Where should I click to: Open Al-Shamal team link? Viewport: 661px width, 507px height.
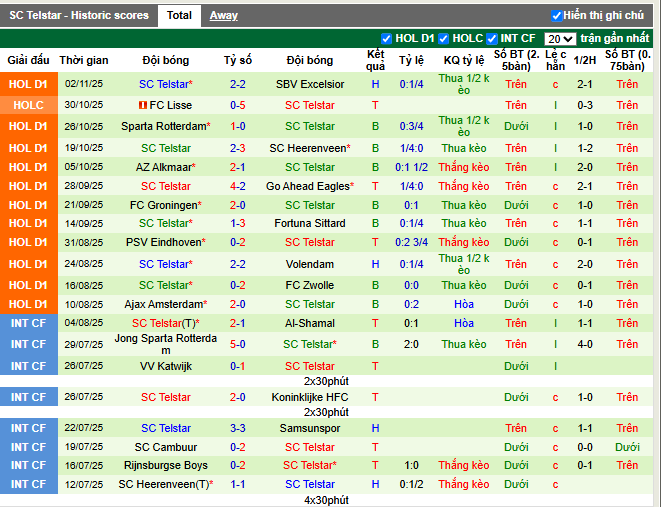point(310,323)
